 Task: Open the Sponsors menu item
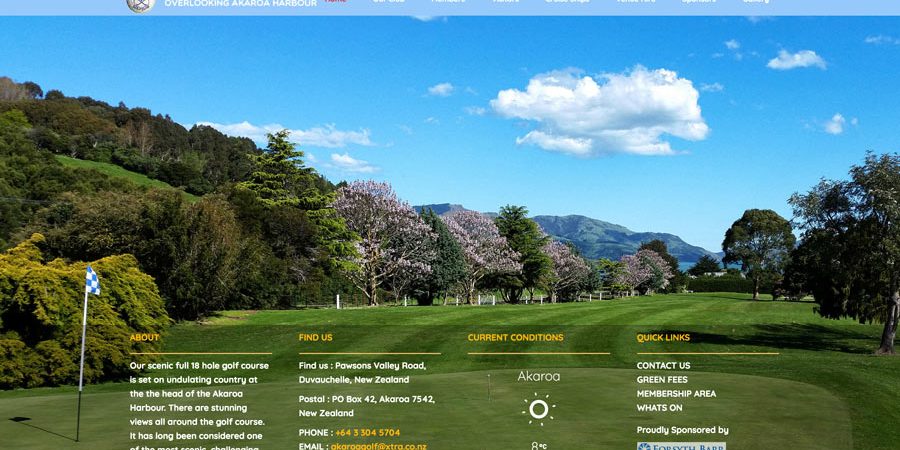699,2
